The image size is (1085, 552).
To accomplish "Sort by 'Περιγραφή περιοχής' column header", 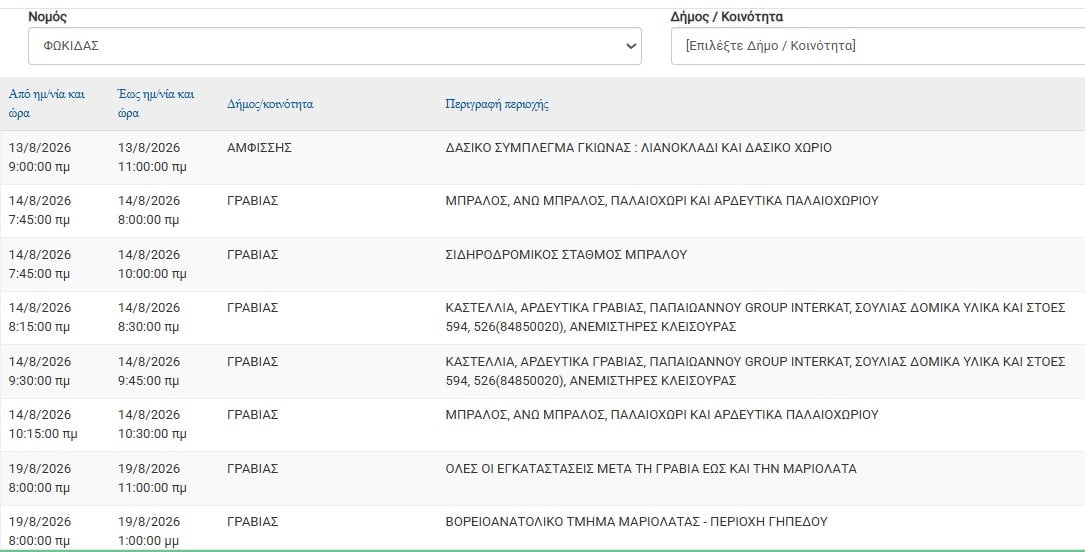I will (497, 104).
